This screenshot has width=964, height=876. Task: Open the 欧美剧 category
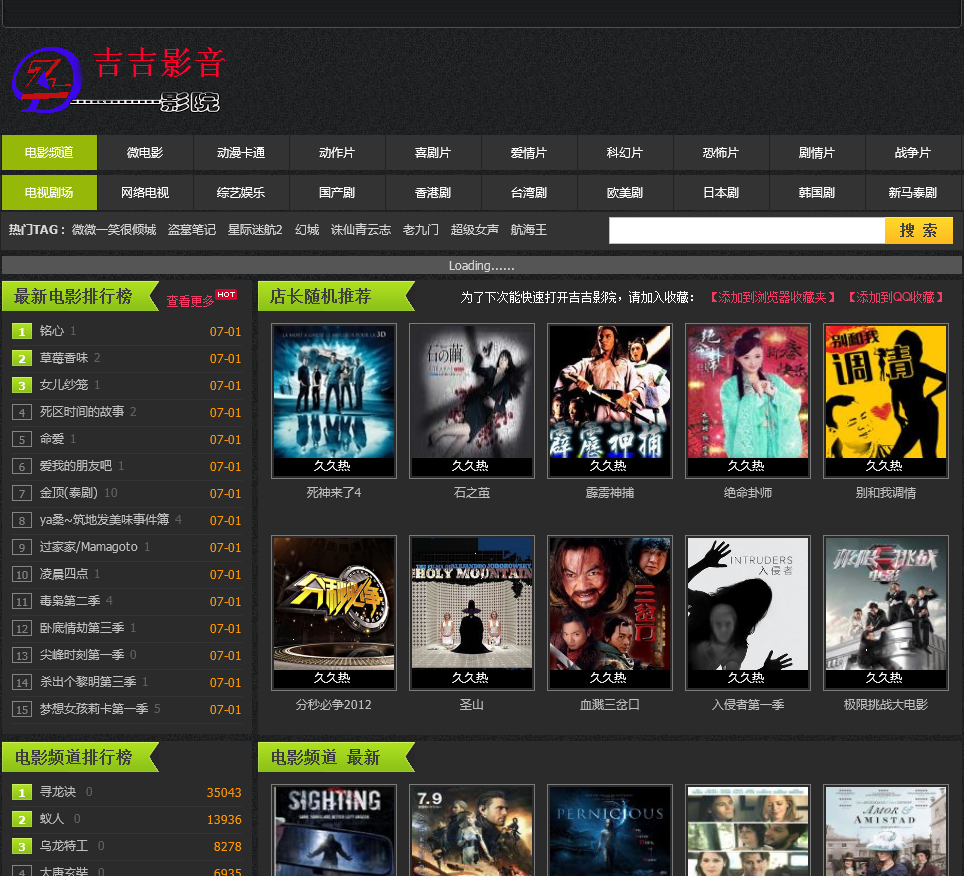click(x=625, y=192)
